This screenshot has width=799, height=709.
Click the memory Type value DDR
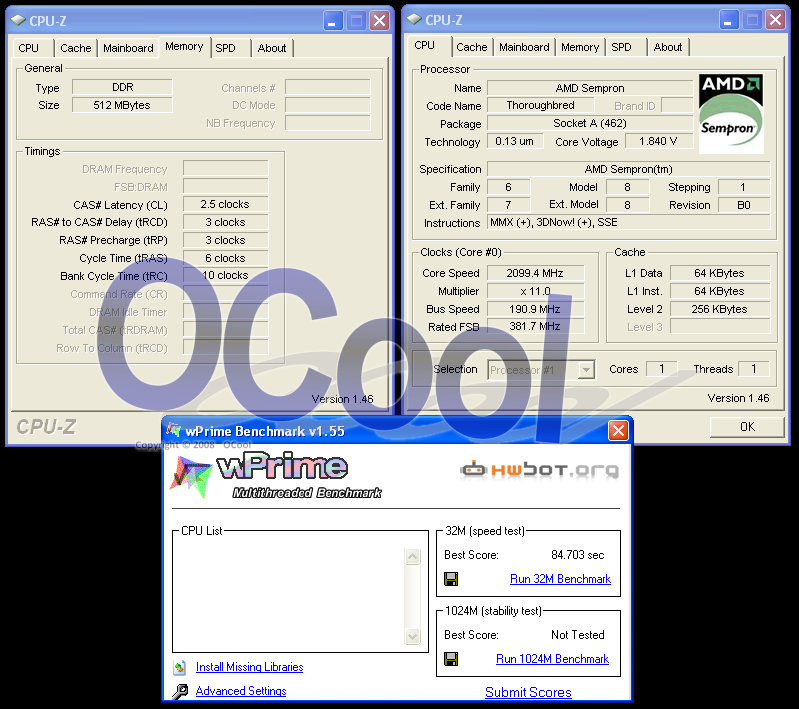coord(122,87)
